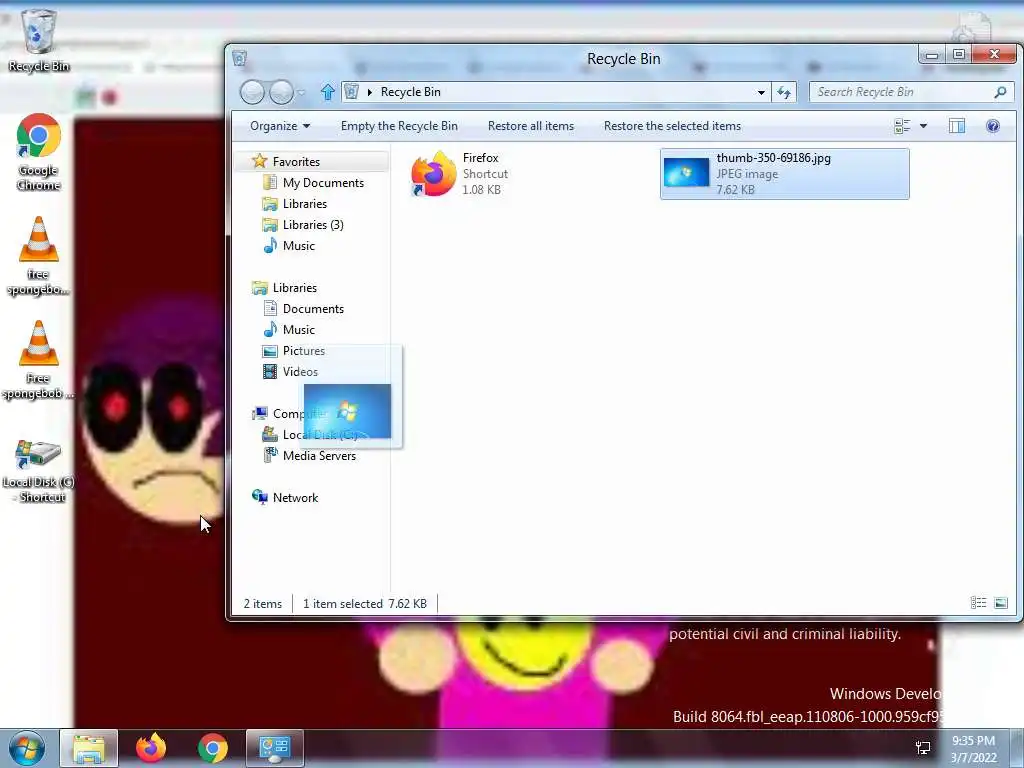Open the recent pages dropdown arrow
Viewport: 1024px width, 768px height.
301,93
